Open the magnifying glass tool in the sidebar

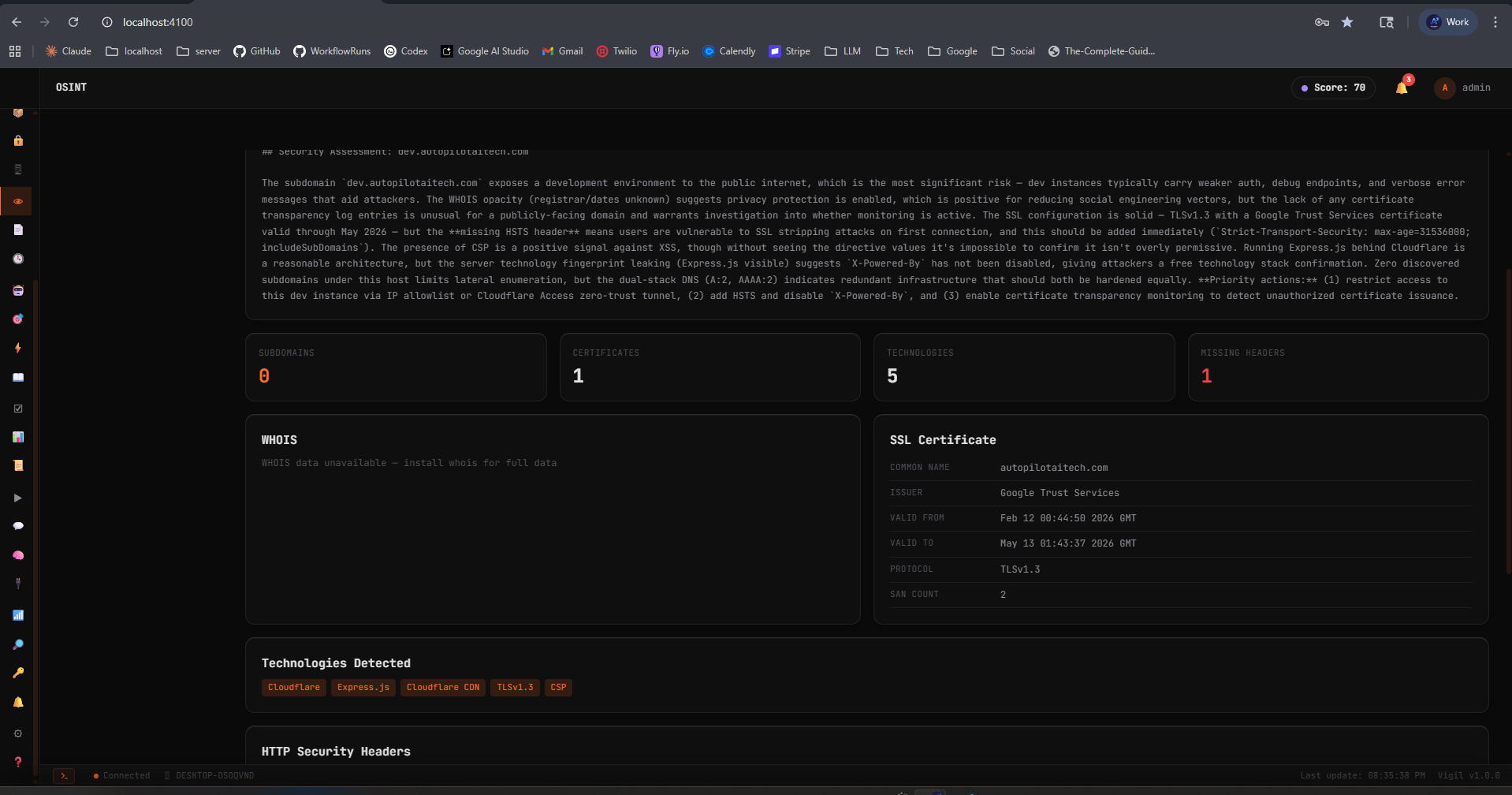(17, 644)
